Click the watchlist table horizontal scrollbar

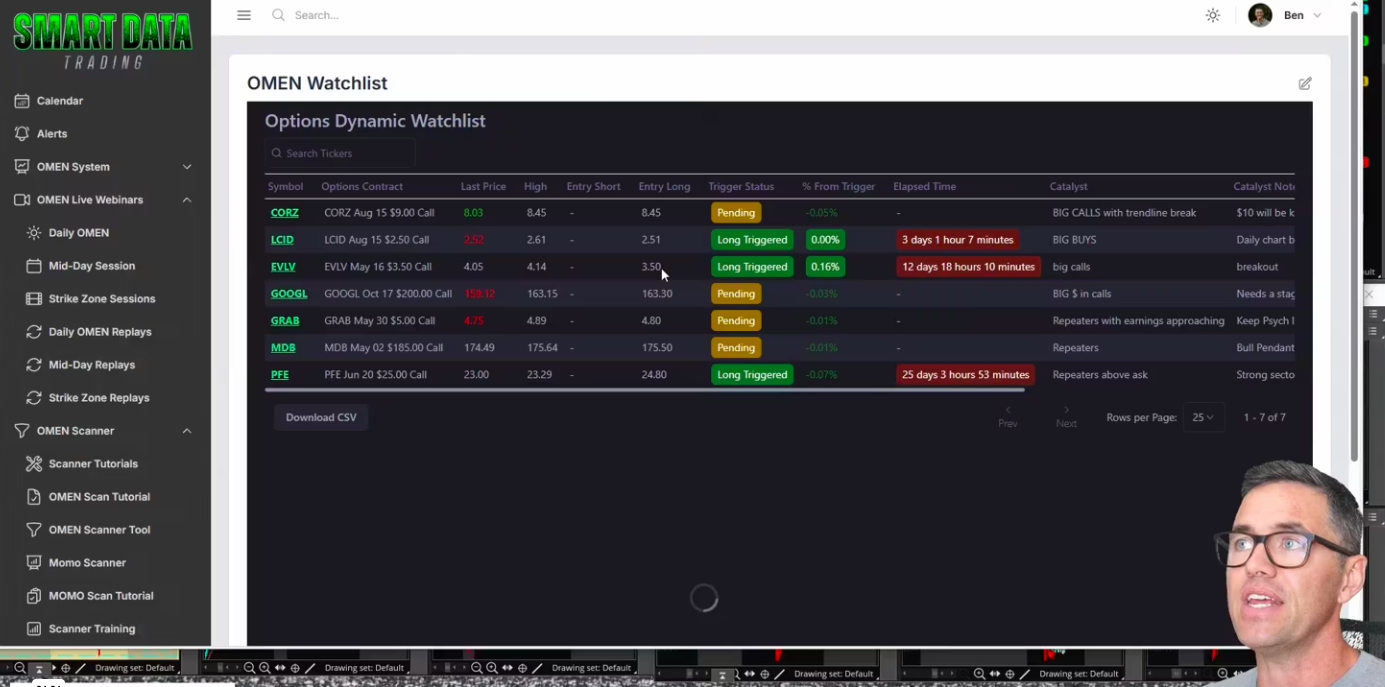click(x=645, y=390)
